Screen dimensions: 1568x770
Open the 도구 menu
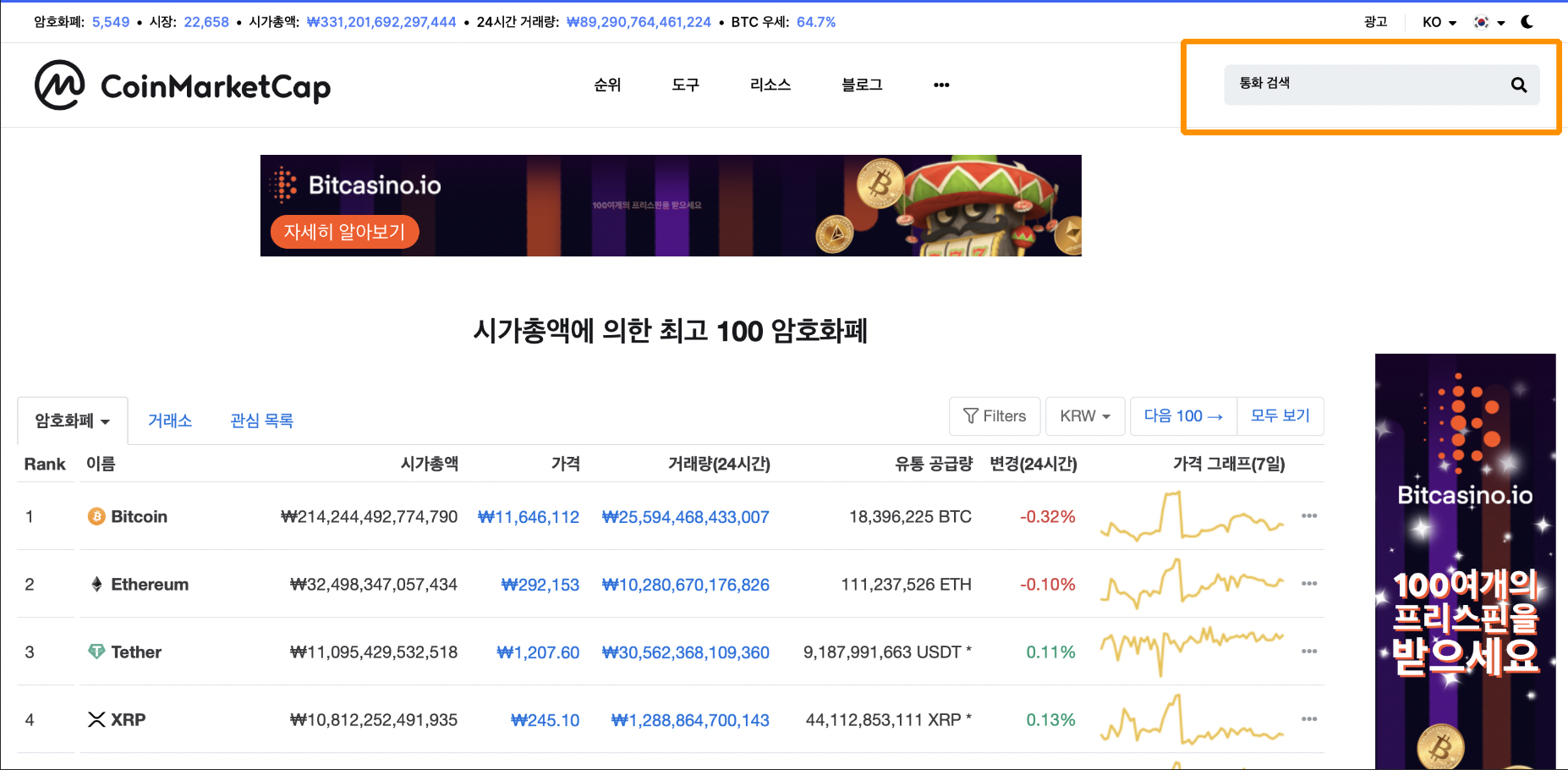685,85
